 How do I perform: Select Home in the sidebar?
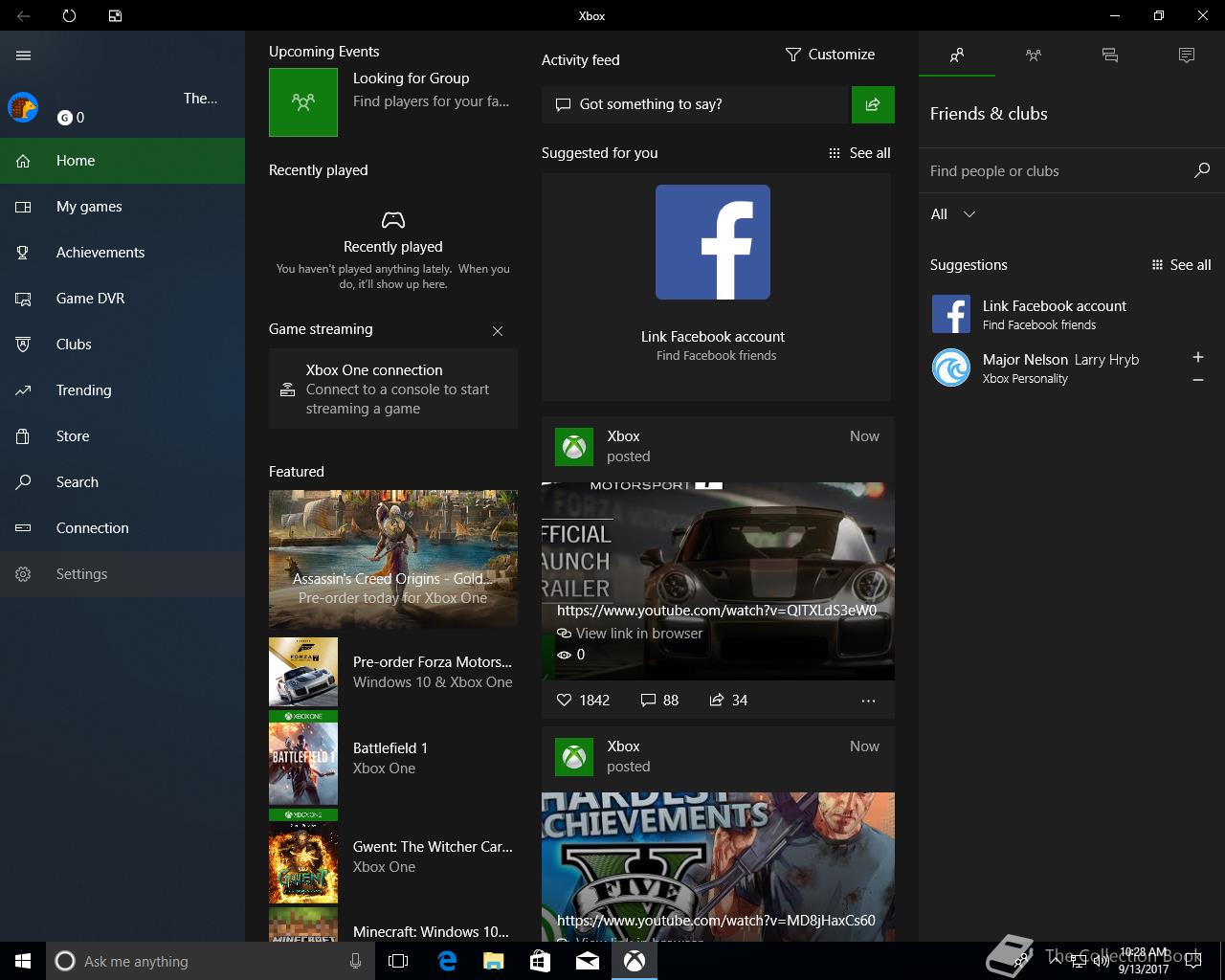coord(122,161)
